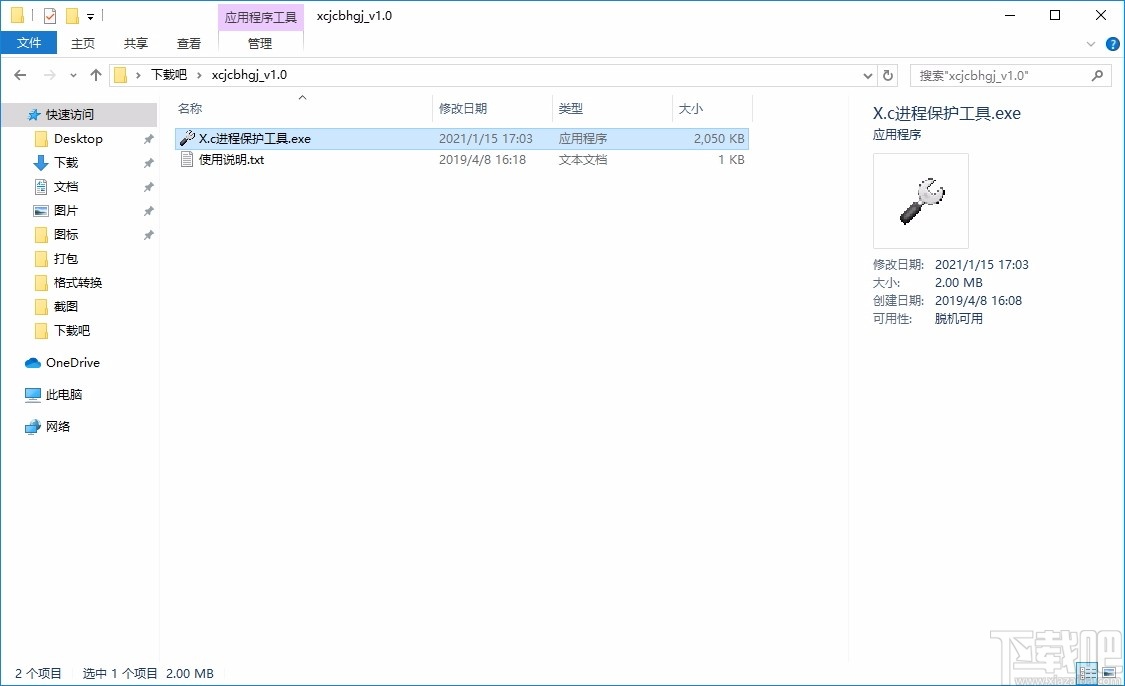Expand the ribbon with the chevron

1090,43
